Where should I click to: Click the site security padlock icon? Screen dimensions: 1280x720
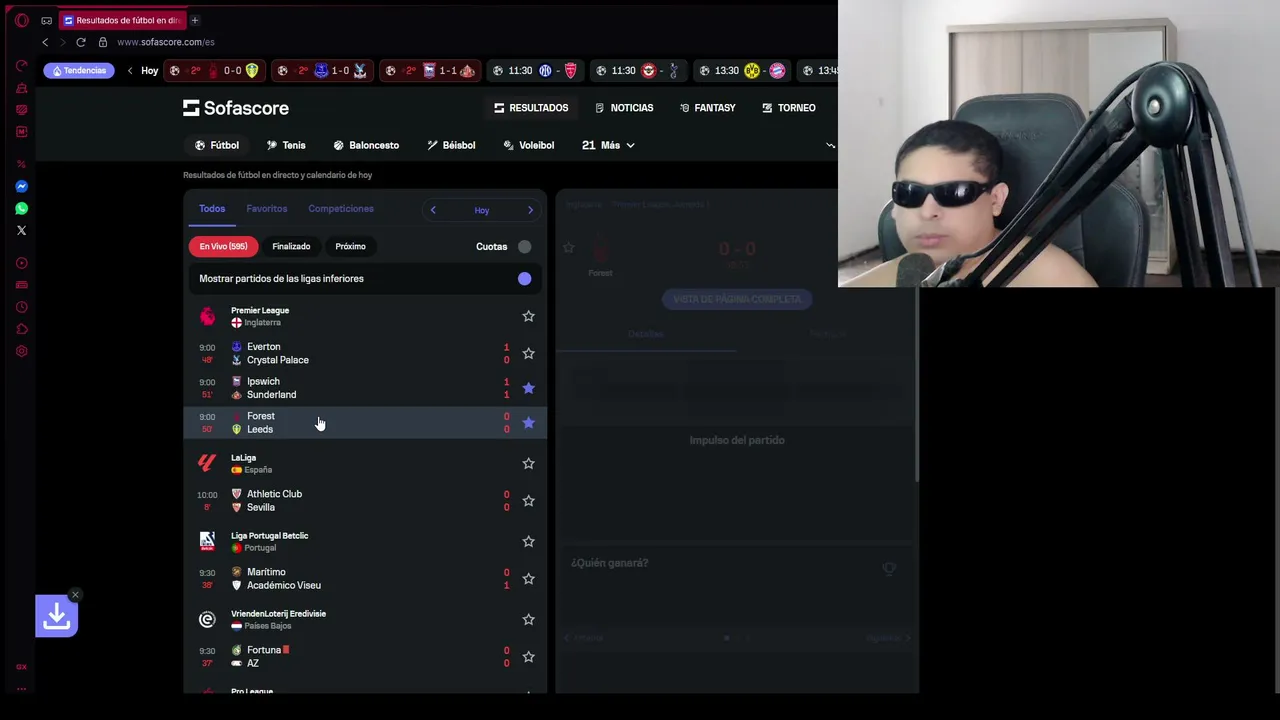pyautogui.click(x=103, y=42)
